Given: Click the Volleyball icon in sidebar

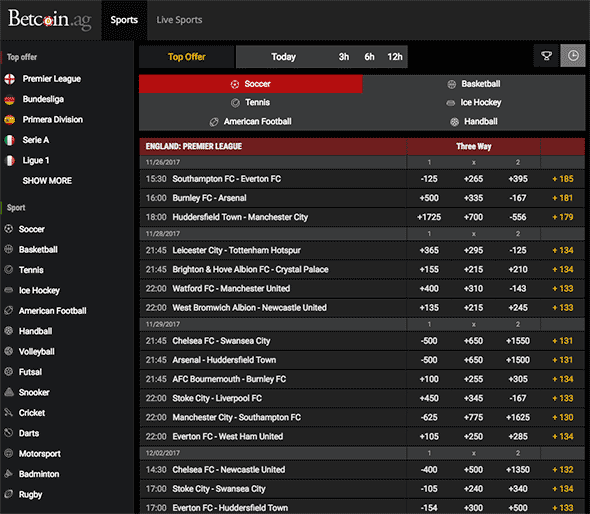Looking at the screenshot, I should (x=9, y=351).
